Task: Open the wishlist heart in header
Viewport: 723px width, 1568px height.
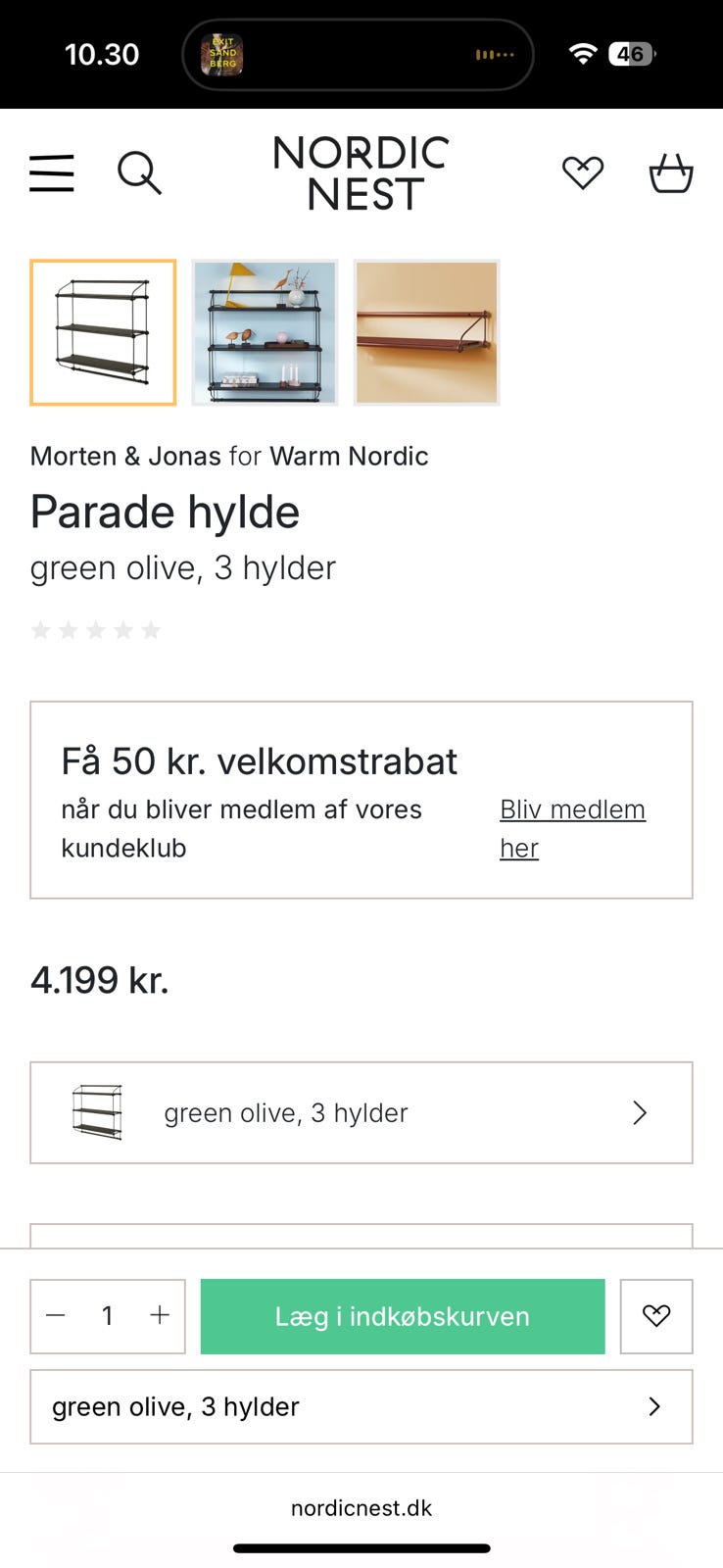Action: (583, 173)
